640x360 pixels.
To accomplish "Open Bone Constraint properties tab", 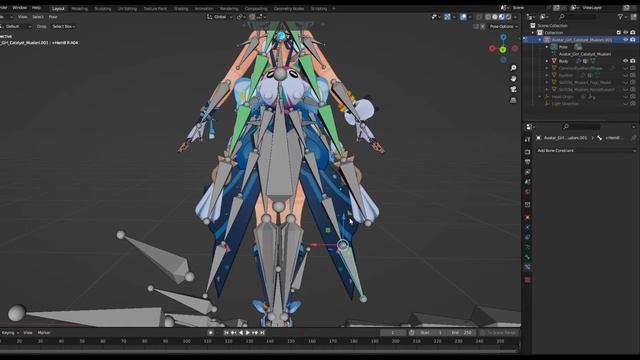I will tap(527, 267).
